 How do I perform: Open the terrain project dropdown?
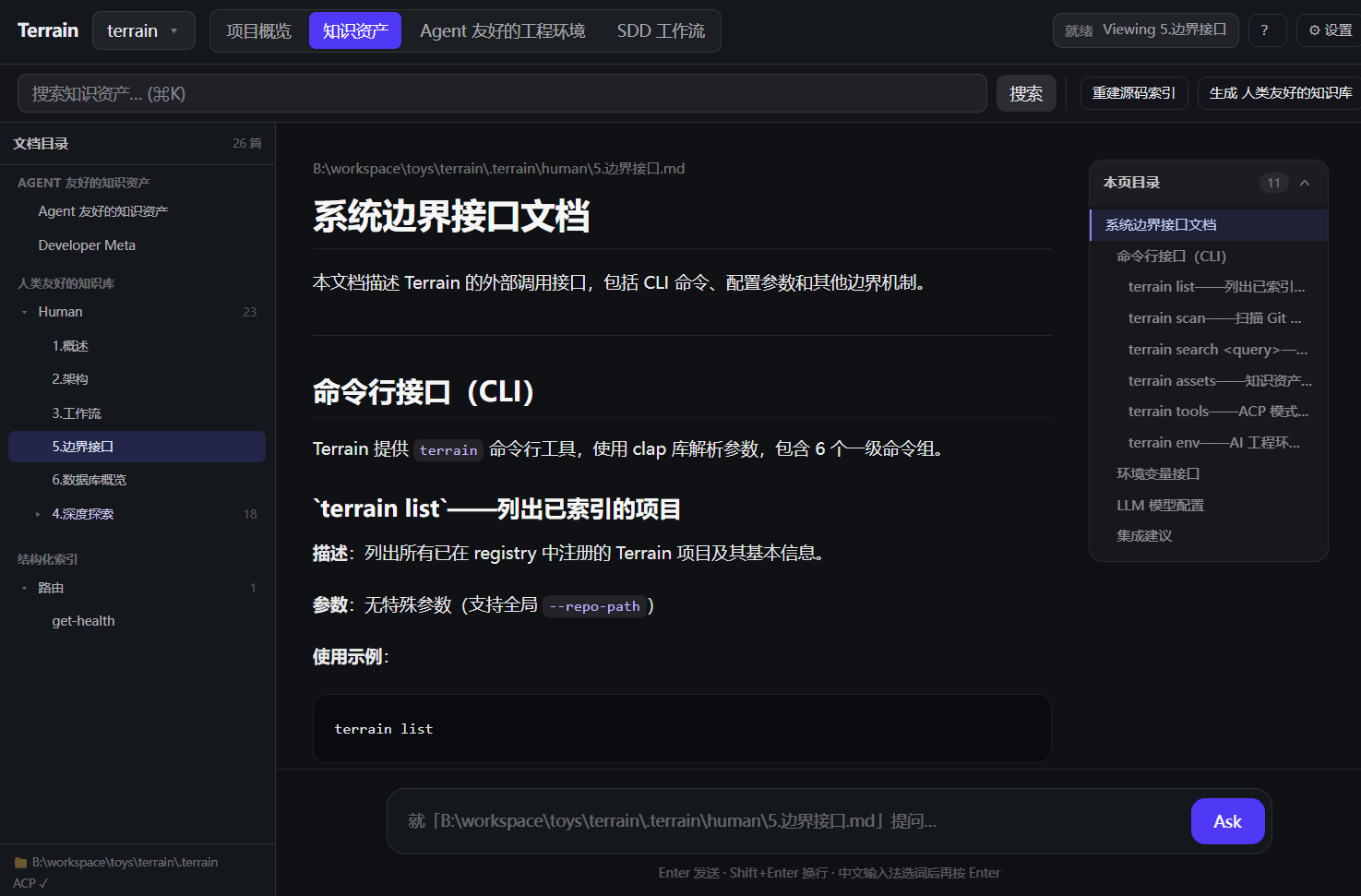point(144,30)
